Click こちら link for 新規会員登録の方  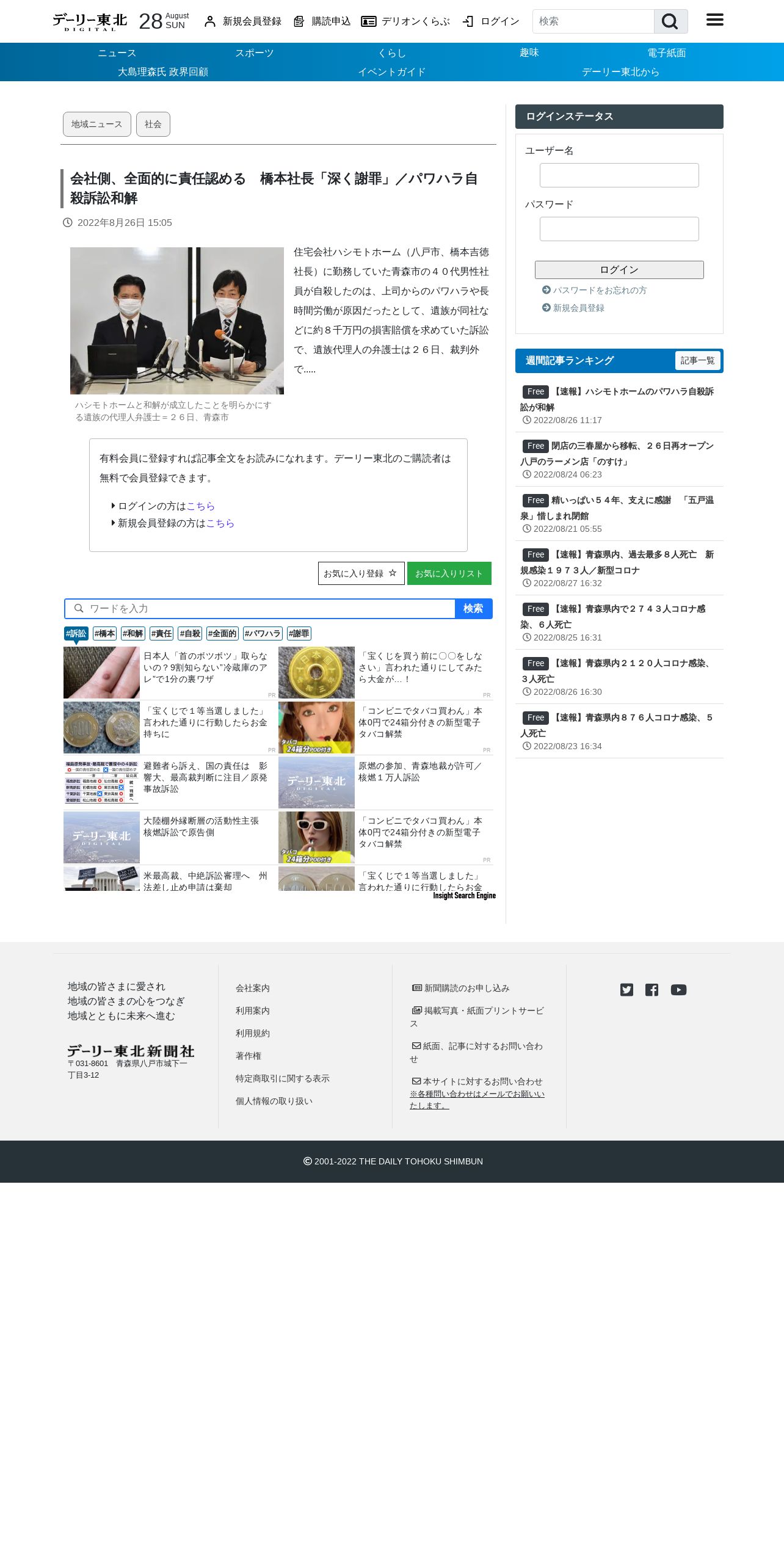click(220, 523)
